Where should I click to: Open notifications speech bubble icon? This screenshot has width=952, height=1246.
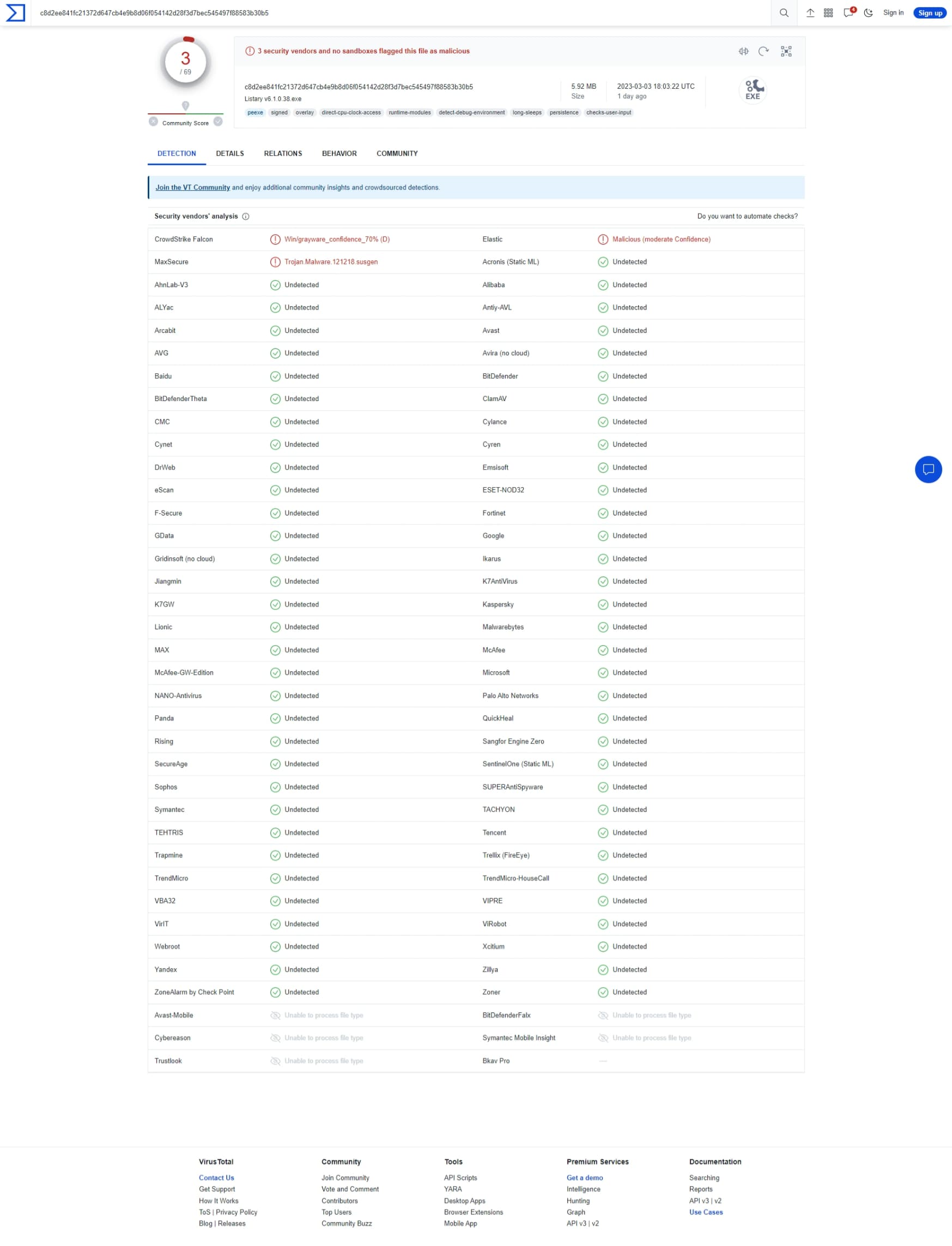coord(848,13)
